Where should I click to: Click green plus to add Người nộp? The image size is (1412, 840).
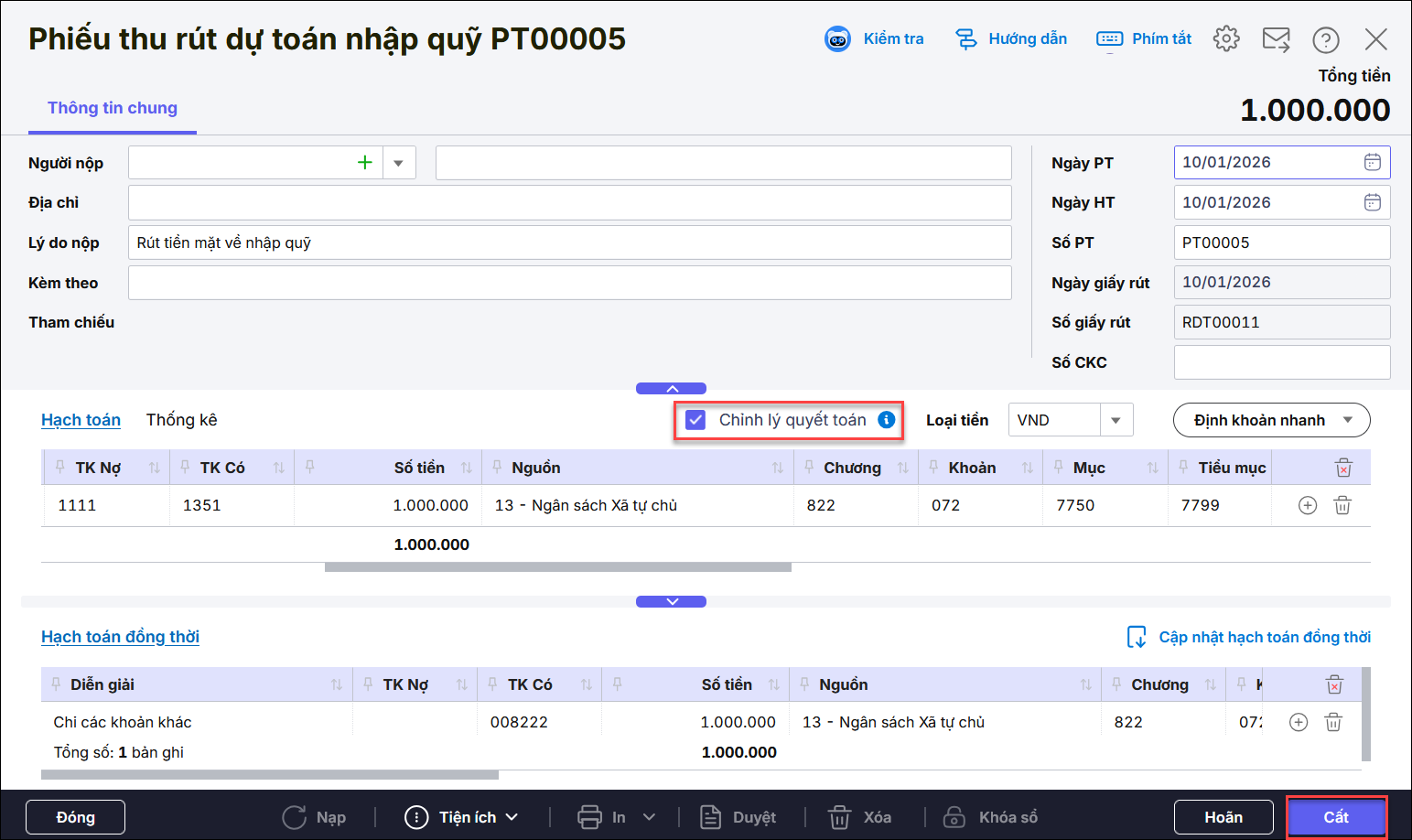coord(365,163)
